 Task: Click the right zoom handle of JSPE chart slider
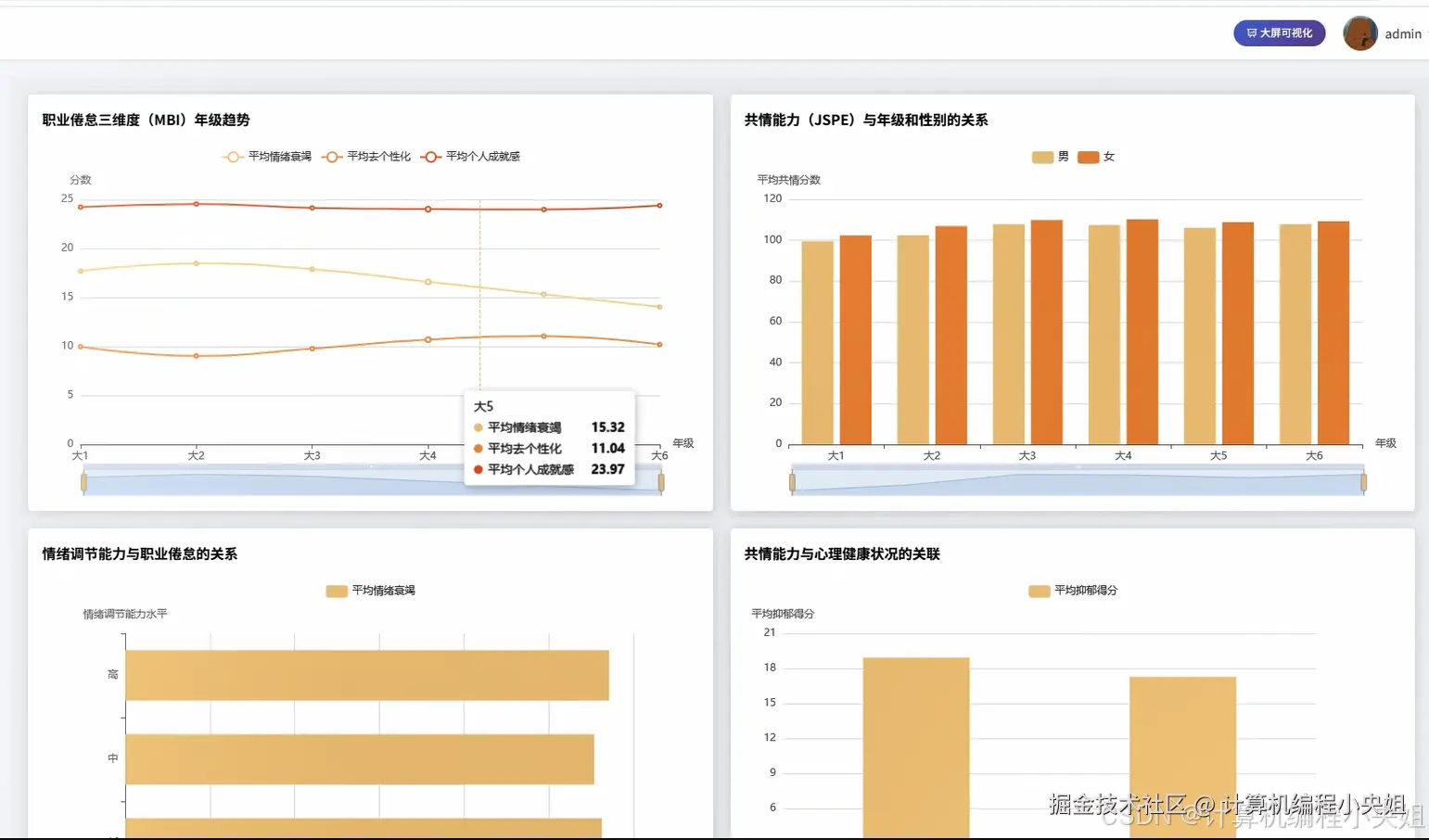point(1363,482)
